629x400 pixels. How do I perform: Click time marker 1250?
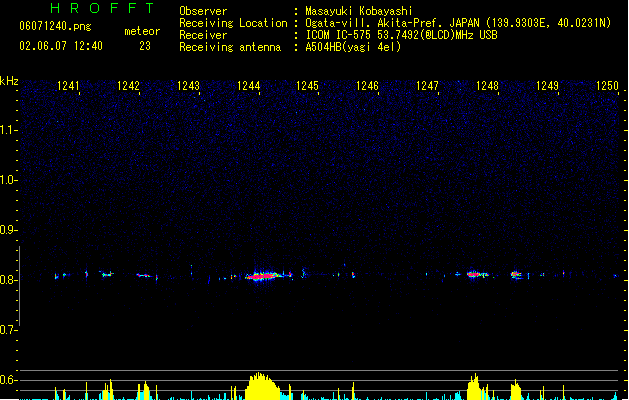coord(607,86)
